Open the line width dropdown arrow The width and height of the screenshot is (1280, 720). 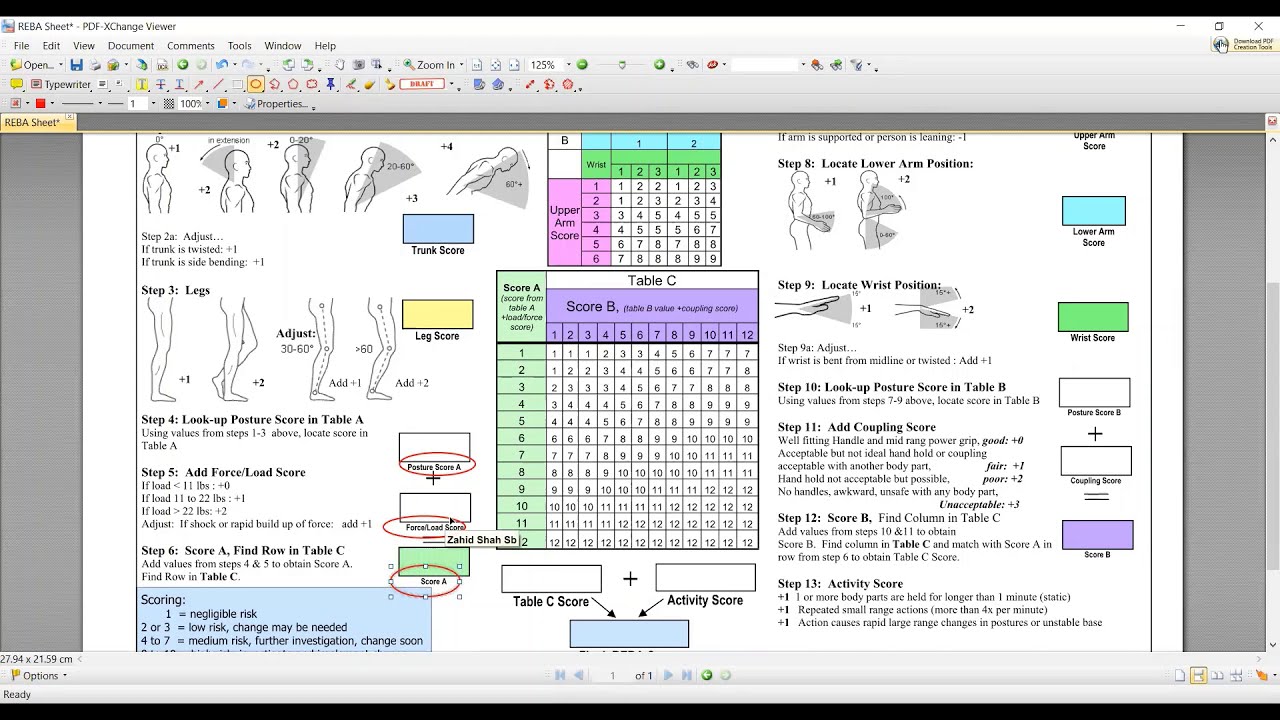coord(153,104)
